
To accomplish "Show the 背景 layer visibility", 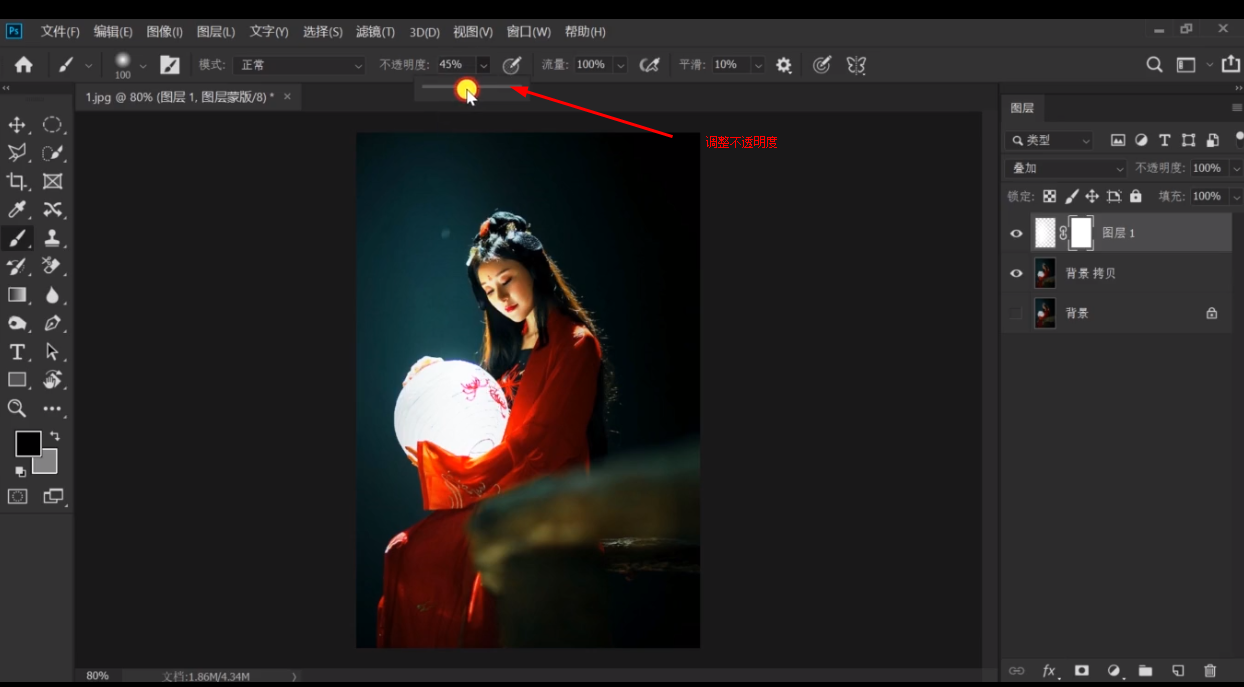I will pos(1016,313).
